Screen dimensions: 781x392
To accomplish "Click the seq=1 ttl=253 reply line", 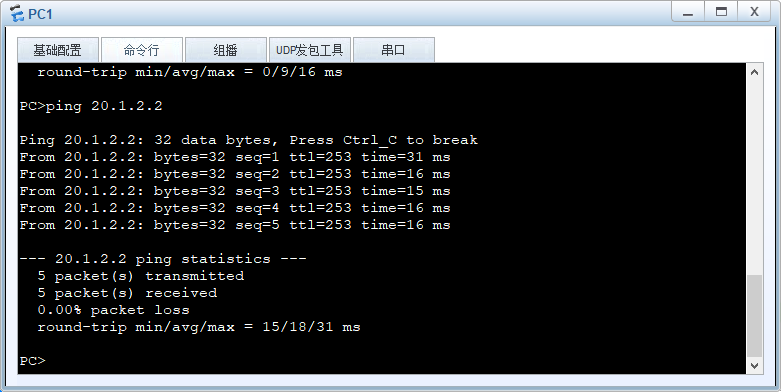I will click(x=235, y=157).
